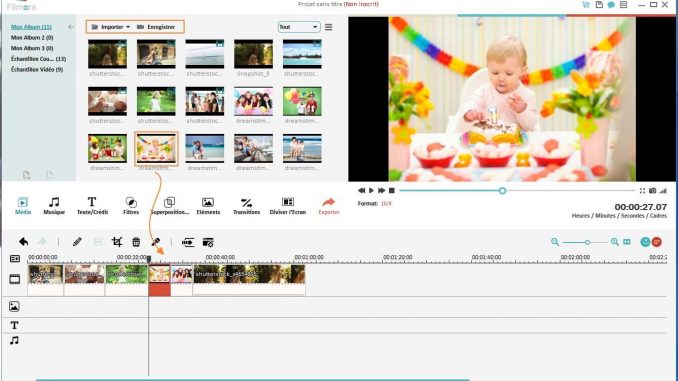Viewport: 678px width, 381px height.
Task: Click the save project icon in title bar
Action: click(599, 5)
